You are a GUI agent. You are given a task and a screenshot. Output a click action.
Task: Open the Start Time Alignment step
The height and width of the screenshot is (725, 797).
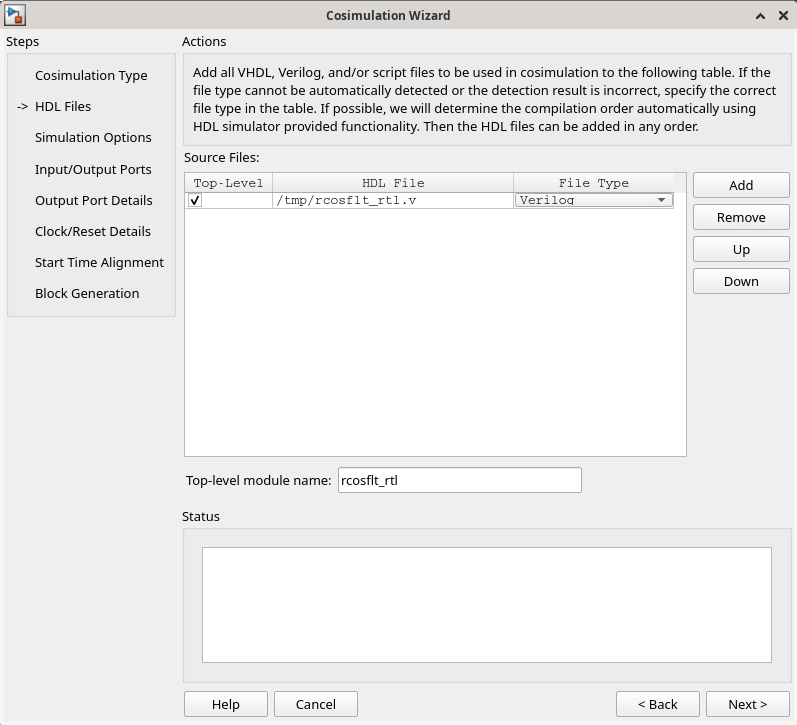click(99, 262)
